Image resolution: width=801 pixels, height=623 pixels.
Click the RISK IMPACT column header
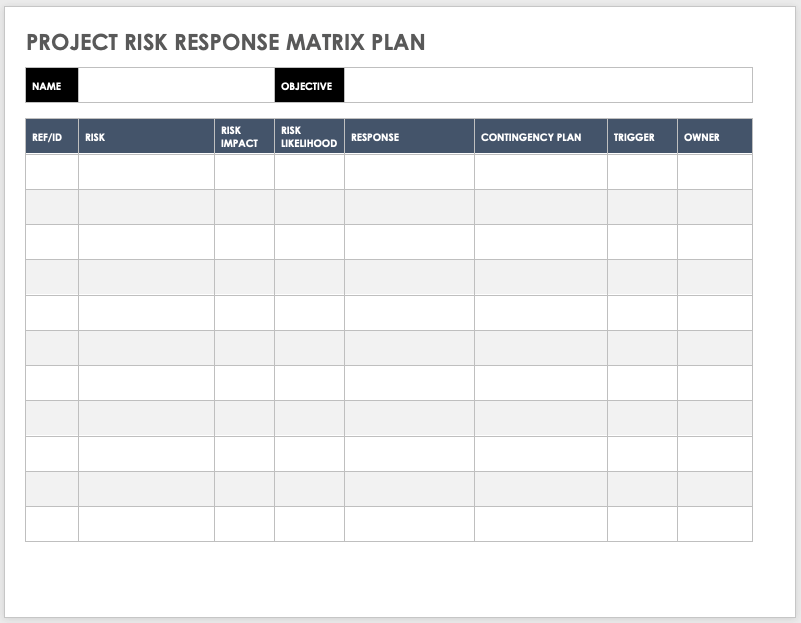coord(243,136)
